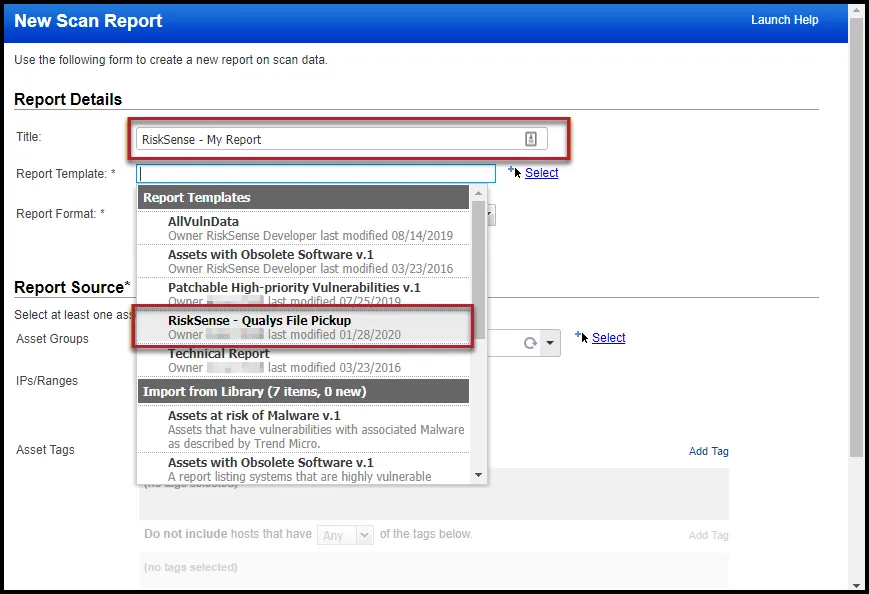Choose Technical Report template

pyautogui.click(x=303, y=361)
